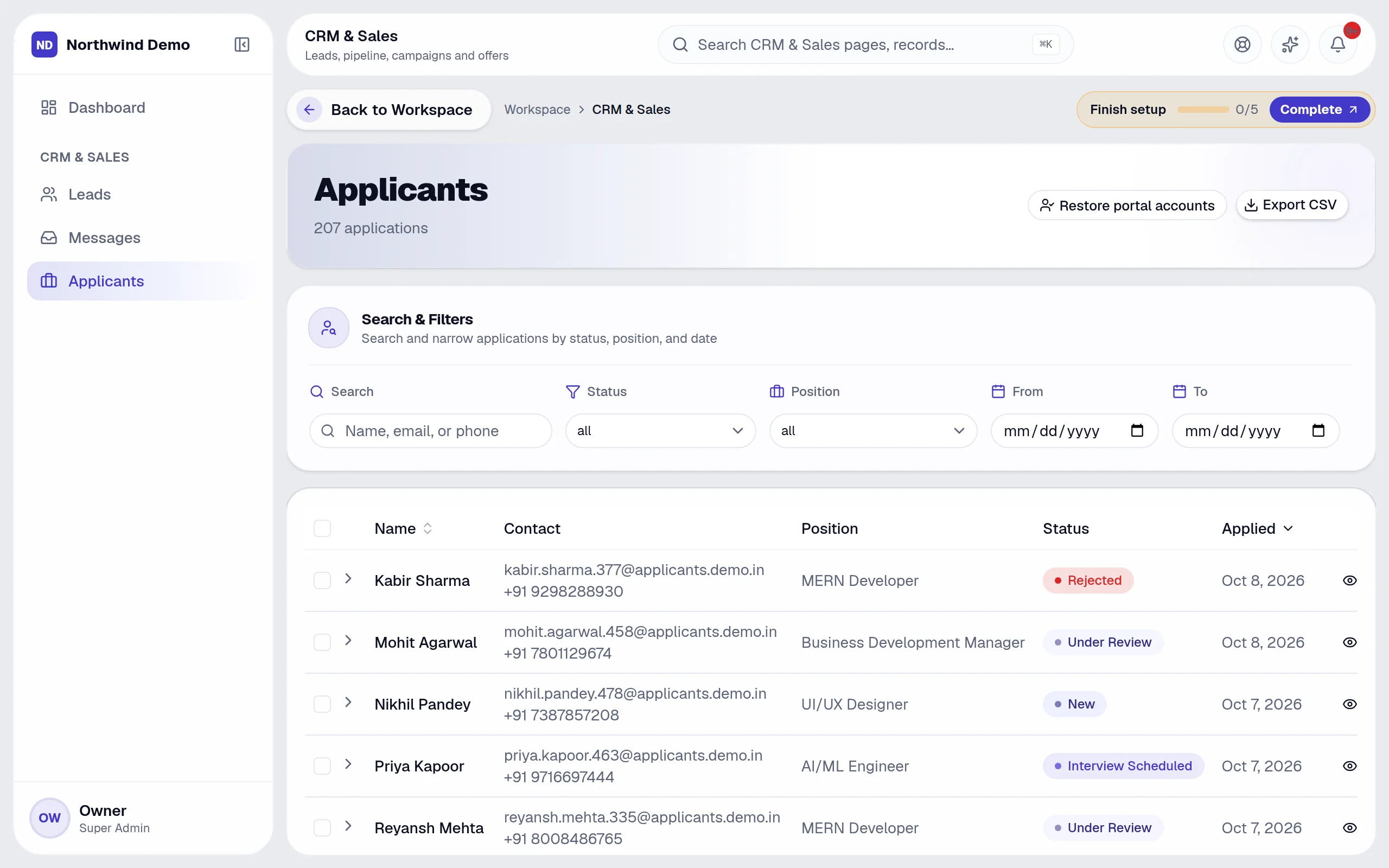This screenshot has width=1389, height=868.
Task: Click the OW owner avatar
Action: (x=50, y=818)
